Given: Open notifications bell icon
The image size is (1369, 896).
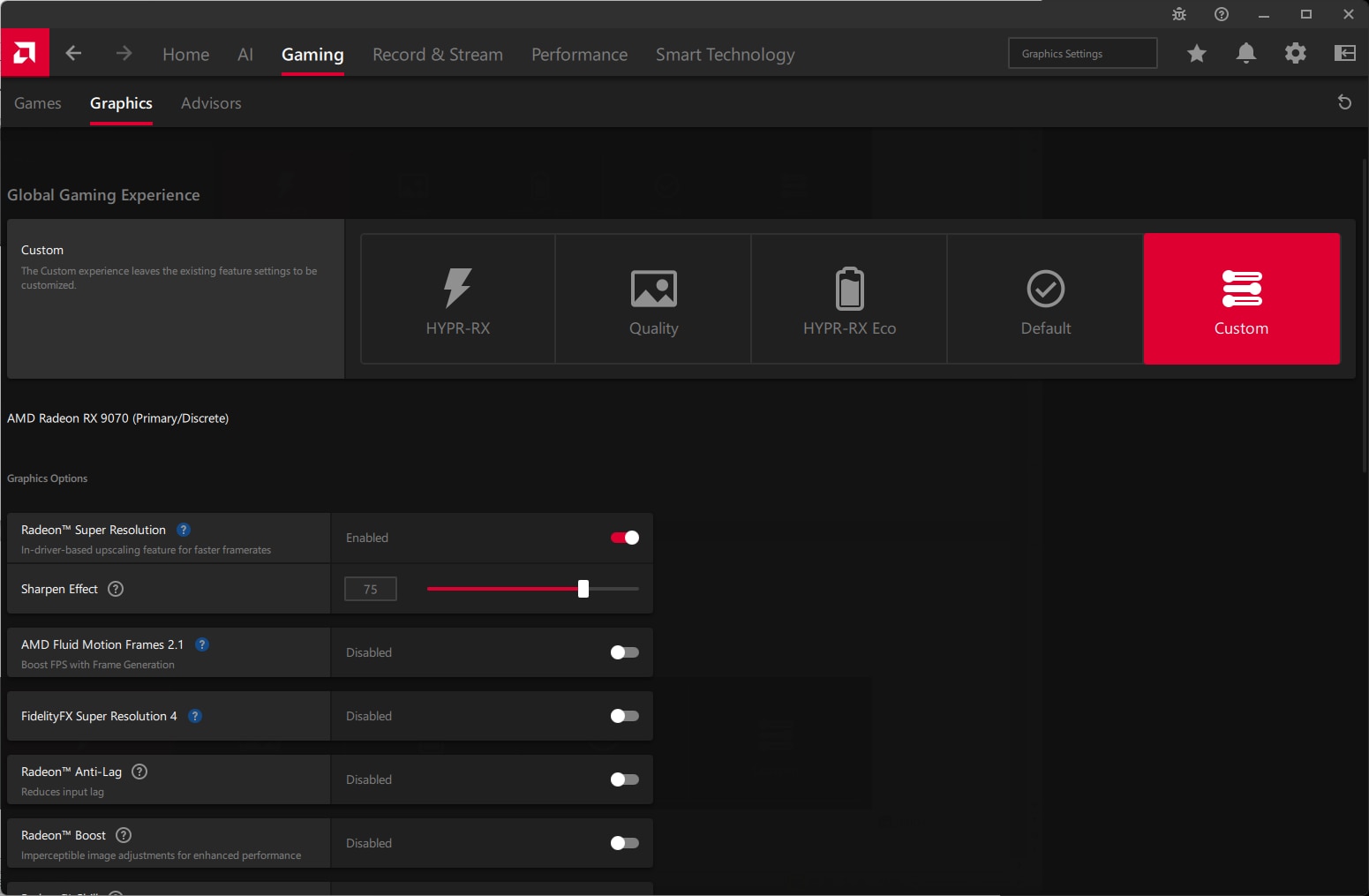Looking at the screenshot, I should [1246, 53].
